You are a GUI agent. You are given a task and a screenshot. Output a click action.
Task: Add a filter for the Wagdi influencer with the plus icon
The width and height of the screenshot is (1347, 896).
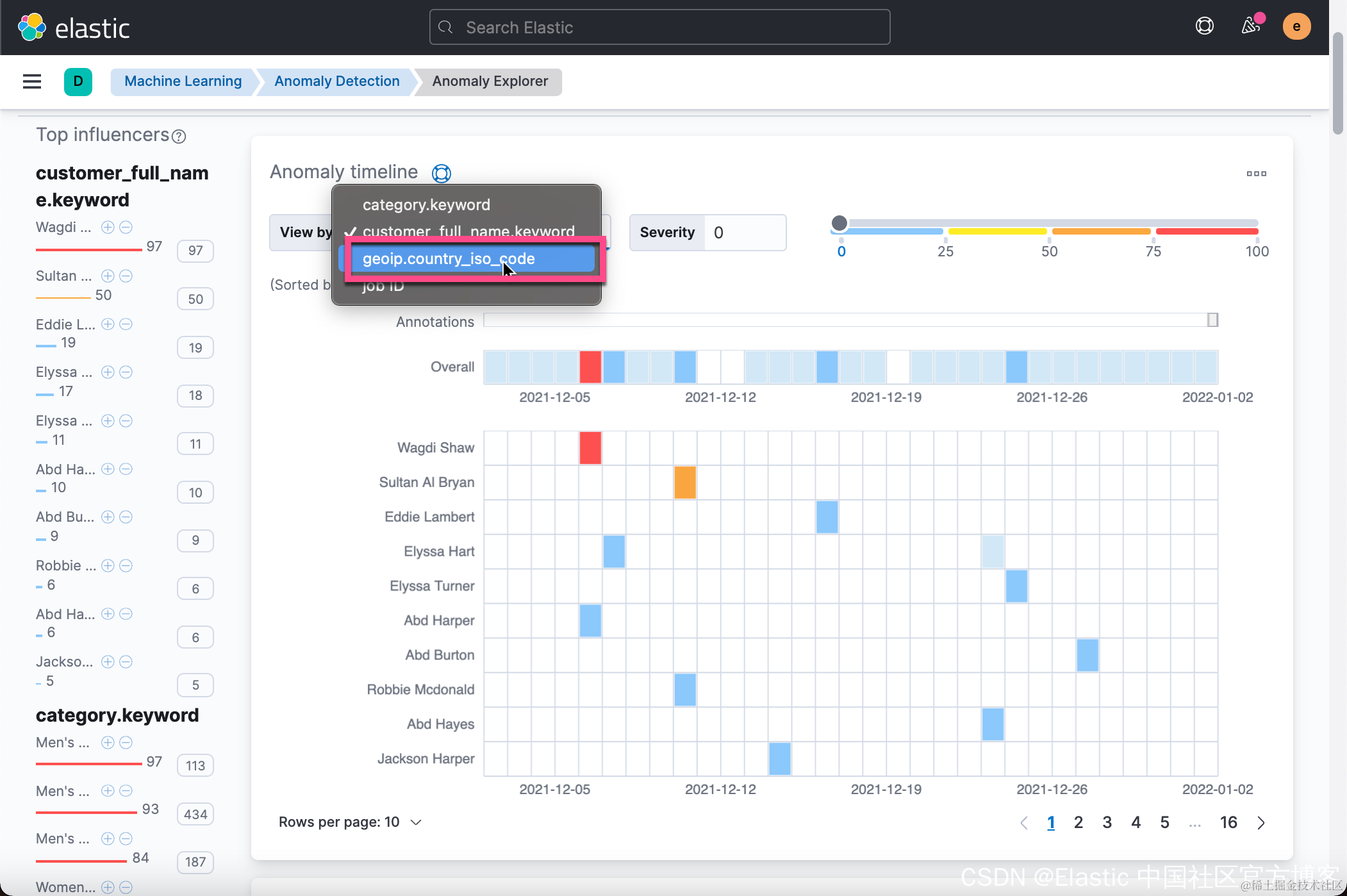tap(108, 227)
